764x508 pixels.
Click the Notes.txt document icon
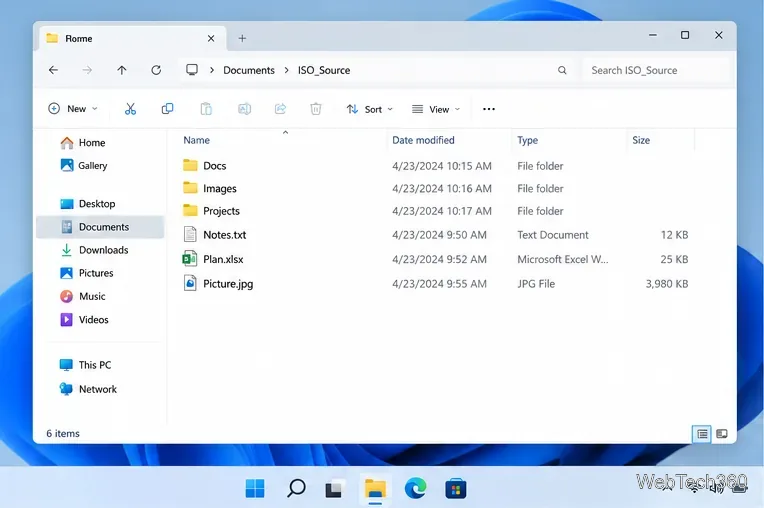click(x=190, y=234)
